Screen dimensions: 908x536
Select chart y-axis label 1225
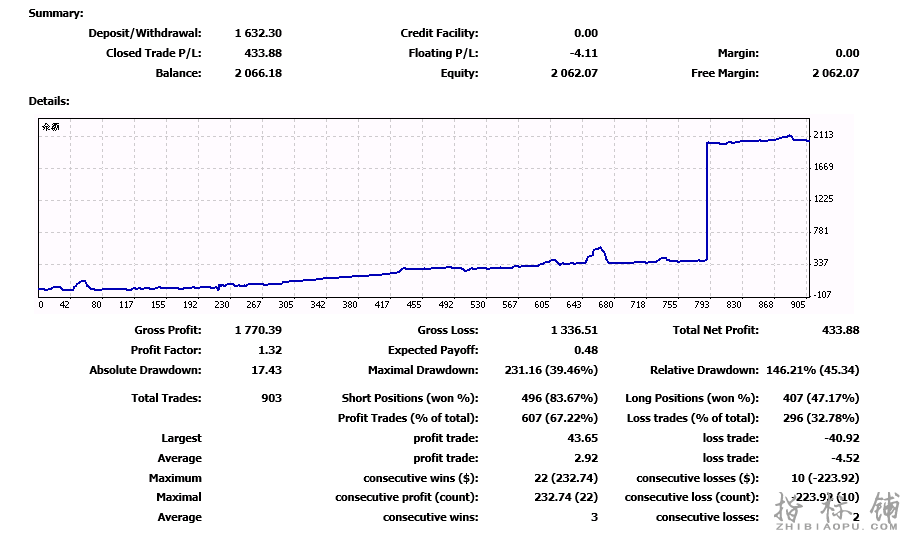coord(823,199)
